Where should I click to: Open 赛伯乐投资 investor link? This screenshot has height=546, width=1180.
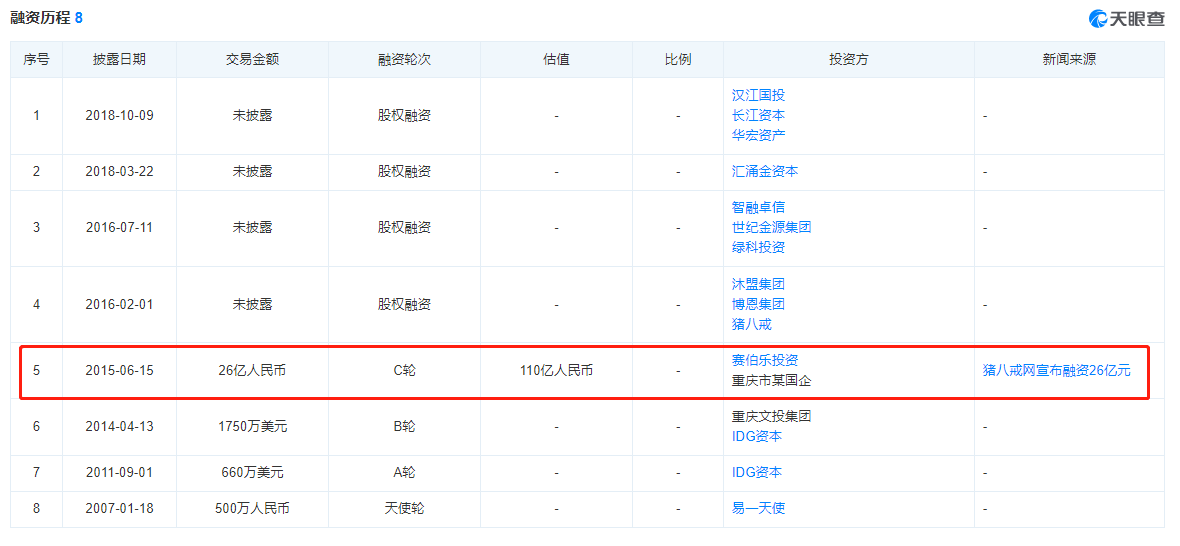[x=765, y=361]
